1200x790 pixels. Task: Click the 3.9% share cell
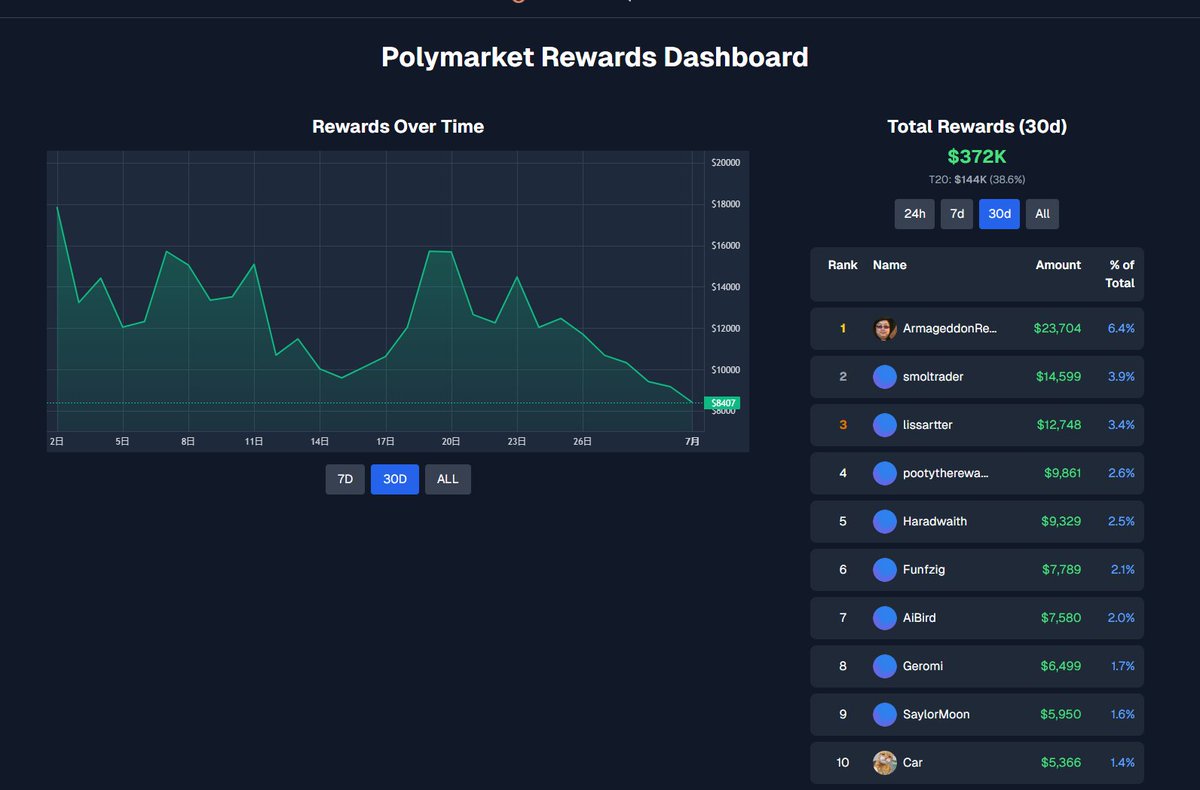pos(1121,377)
